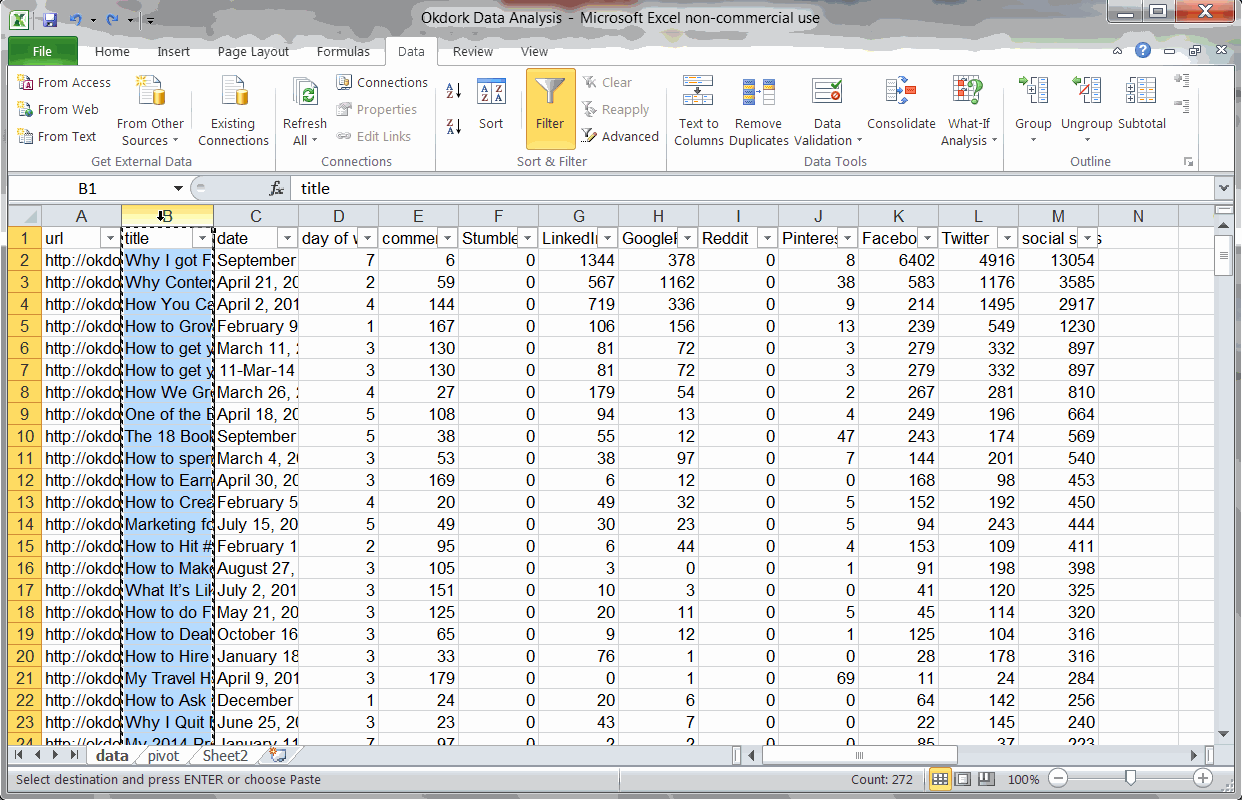The width and height of the screenshot is (1242, 800).
Task: Select the Sort A to Z icon
Action: click(453, 90)
